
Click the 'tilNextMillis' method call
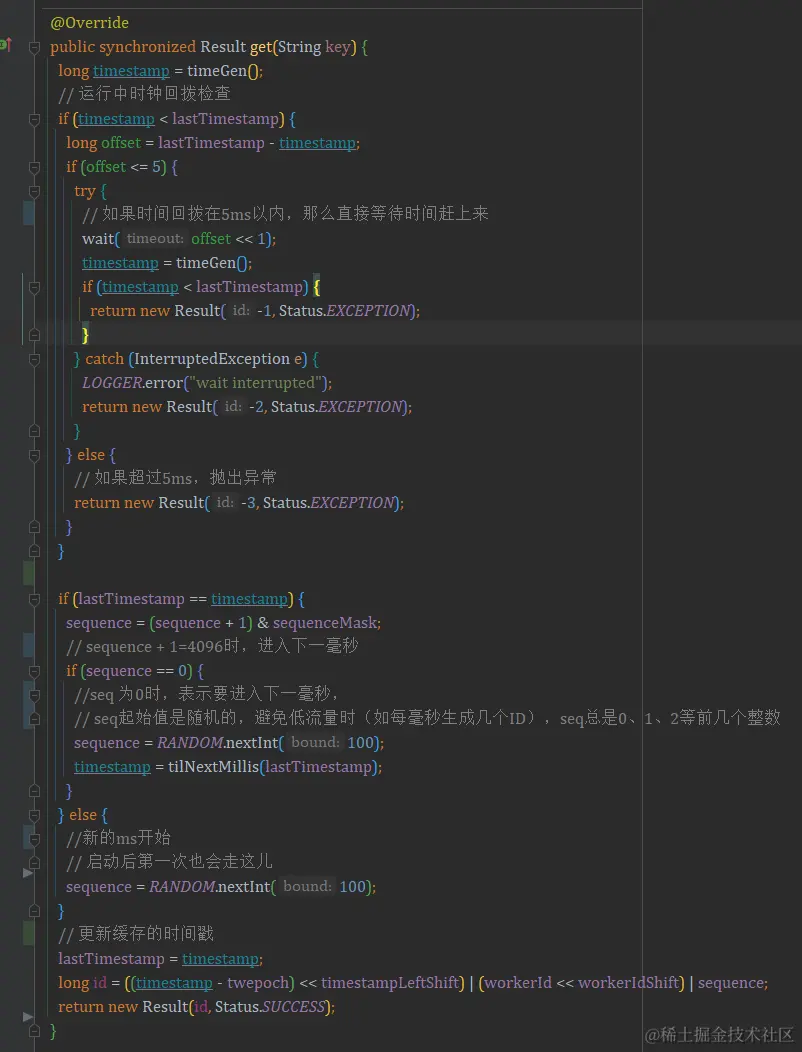[213, 767]
